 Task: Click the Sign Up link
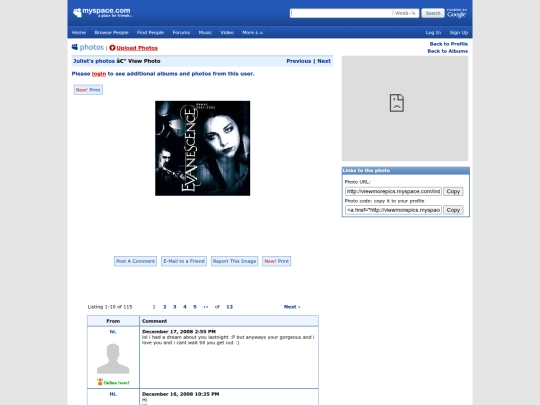(x=459, y=32)
